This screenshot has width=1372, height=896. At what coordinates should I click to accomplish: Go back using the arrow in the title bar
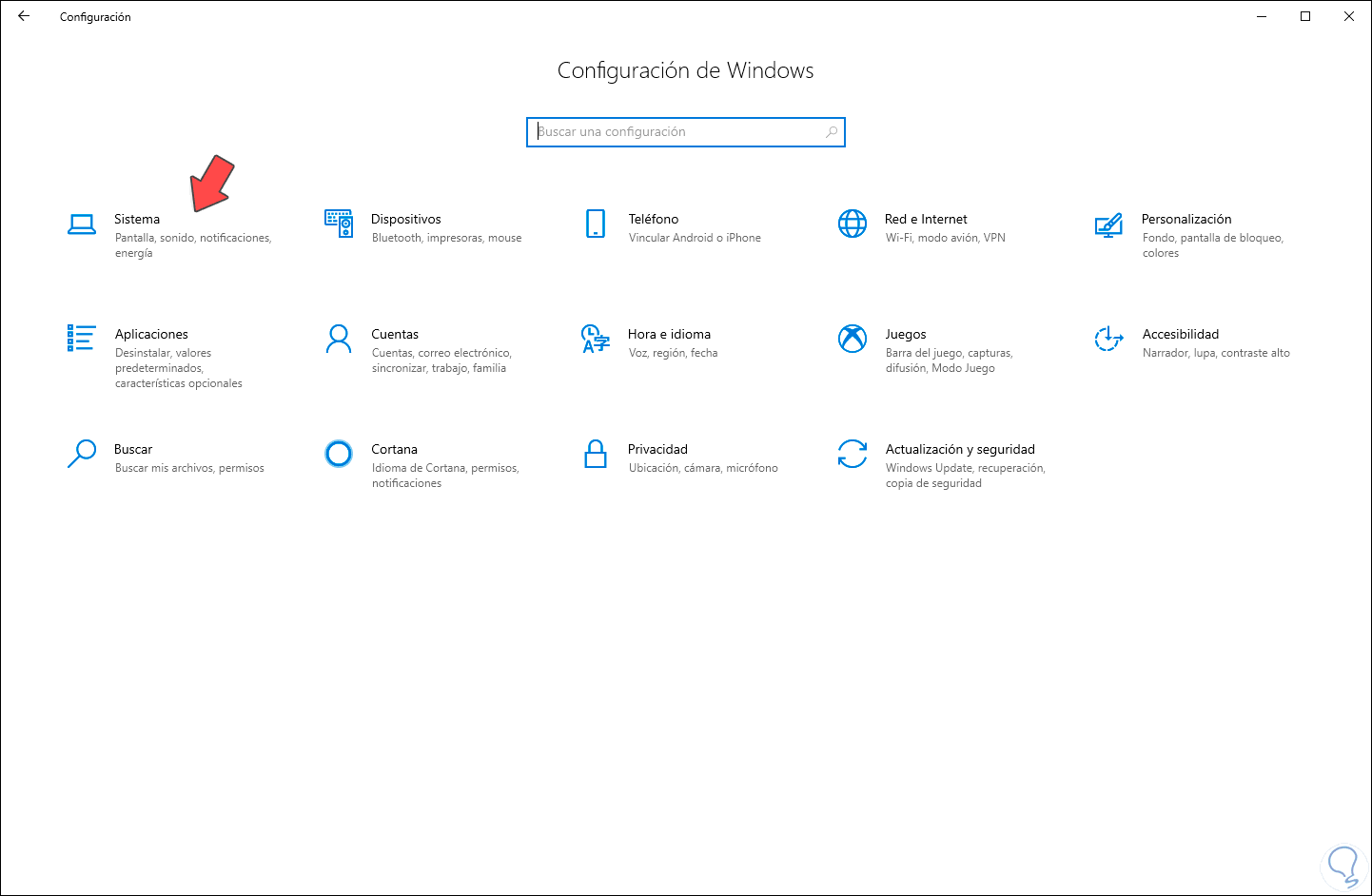[x=24, y=16]
